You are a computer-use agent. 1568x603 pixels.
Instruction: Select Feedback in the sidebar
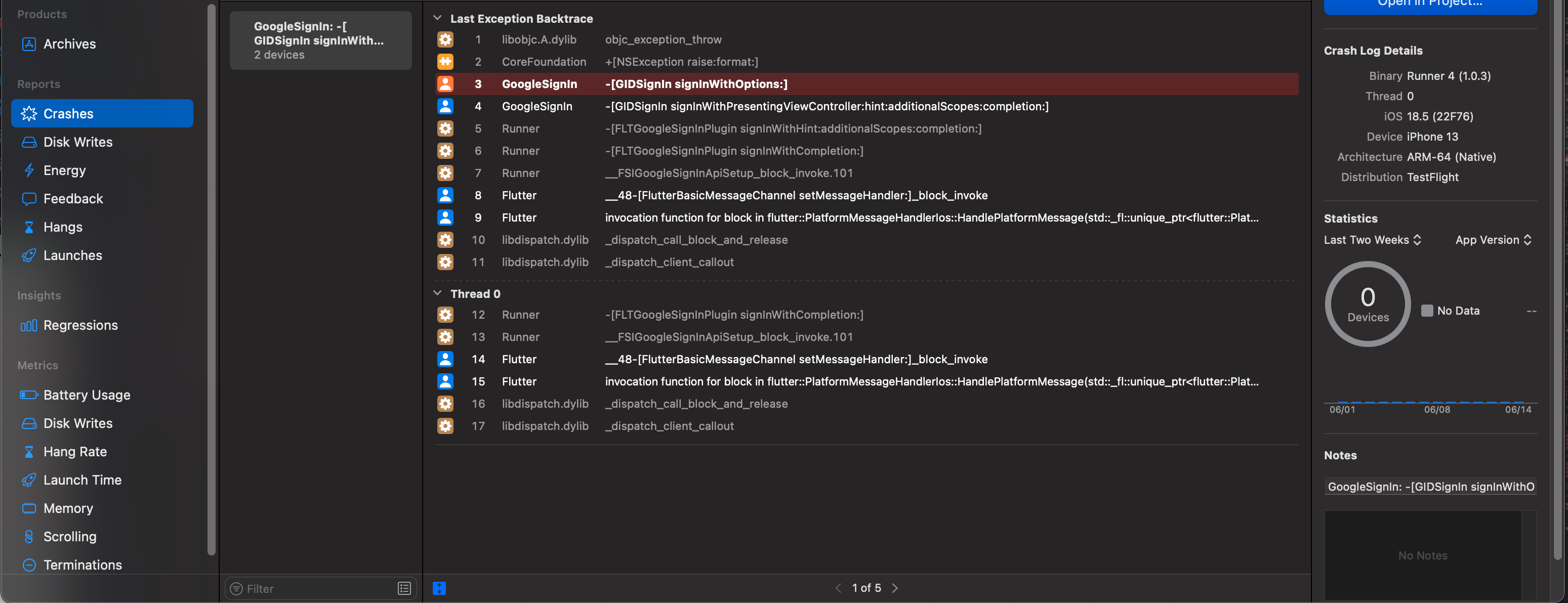pos(73,199)
